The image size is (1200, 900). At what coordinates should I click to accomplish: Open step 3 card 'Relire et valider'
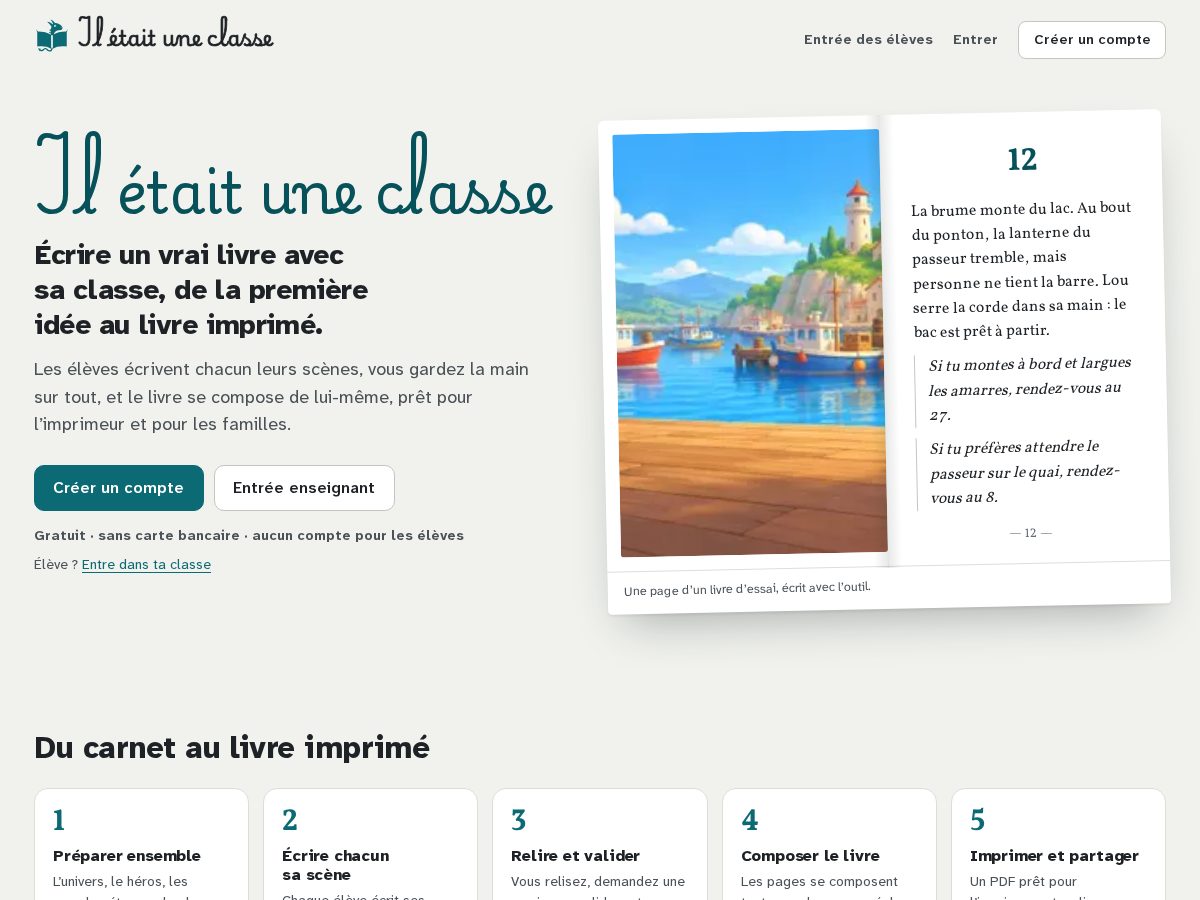[600, 845]
